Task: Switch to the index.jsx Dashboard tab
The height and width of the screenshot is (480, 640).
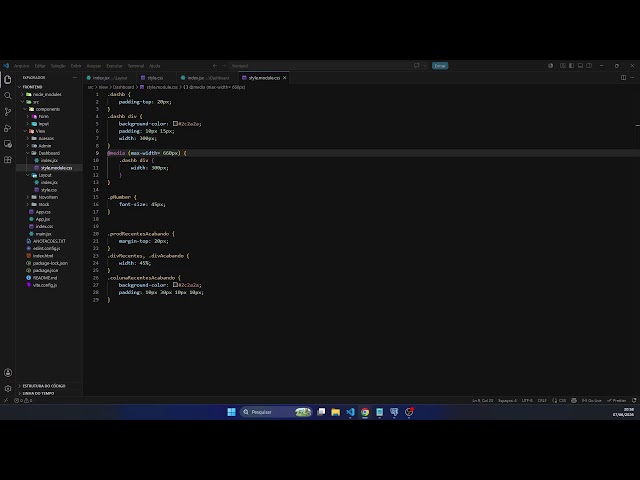Action: pos(208,78)
